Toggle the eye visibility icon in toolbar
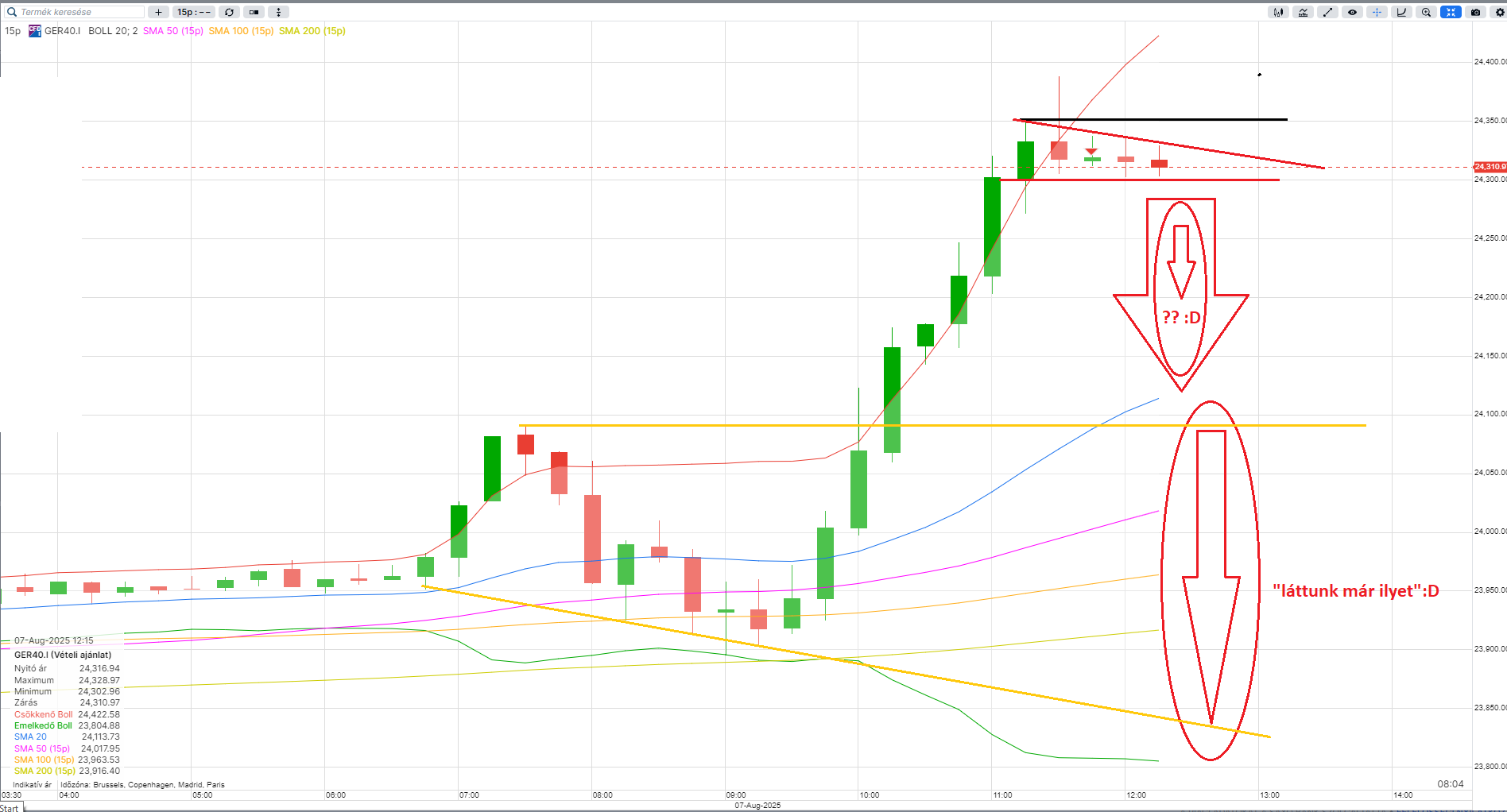Viewport: 1507px width, 812px height. (x=1352, y=12)
